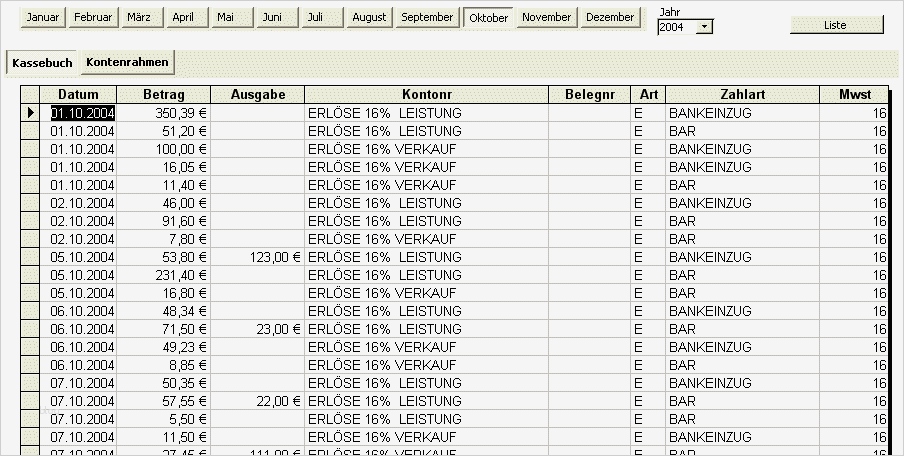Click Kontonr cell in the 350,39 € row
This screenshot has height=456, width=904.
427,113
